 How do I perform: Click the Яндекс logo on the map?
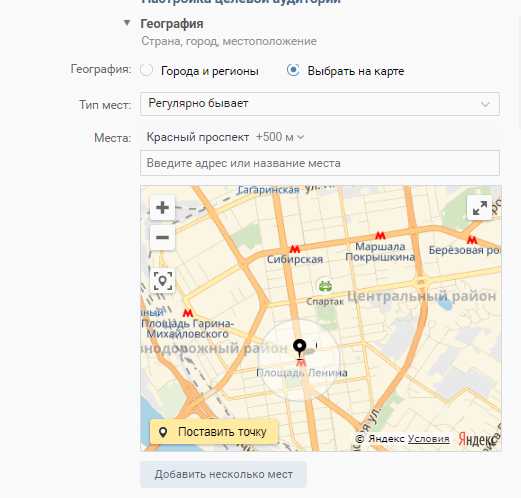[477, 440]
